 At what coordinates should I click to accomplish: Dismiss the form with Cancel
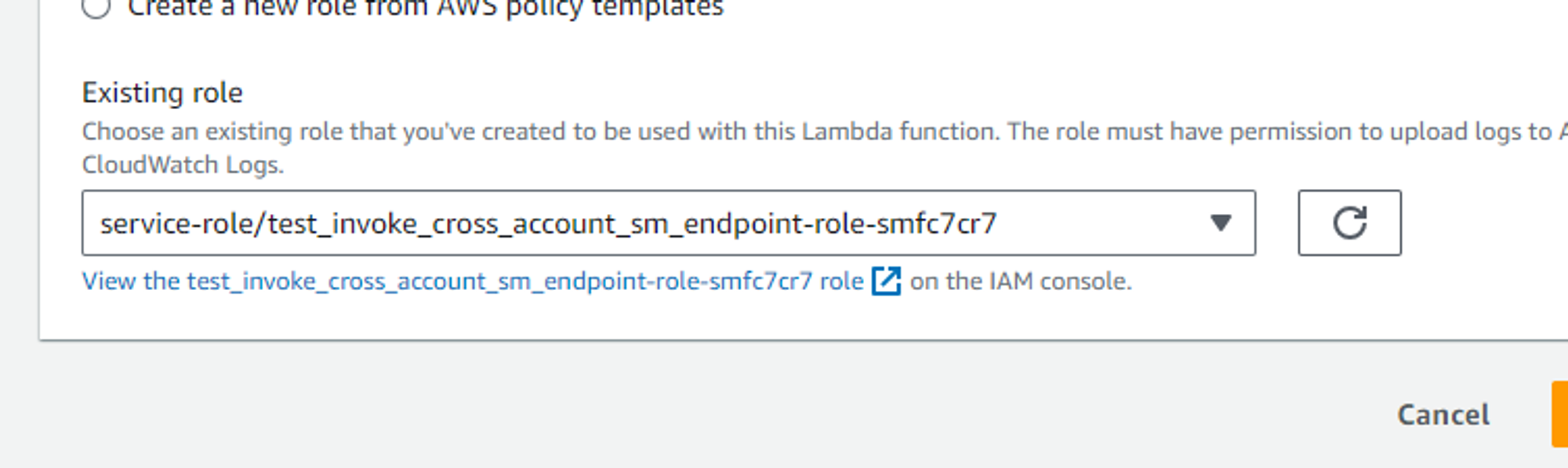click(x=1443, y=415)
